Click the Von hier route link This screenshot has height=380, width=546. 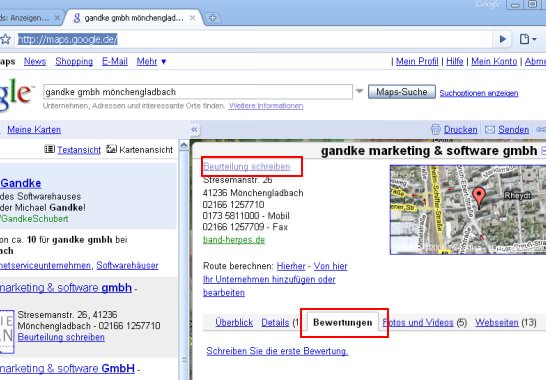pyautogui.click(x=330, y=266)
